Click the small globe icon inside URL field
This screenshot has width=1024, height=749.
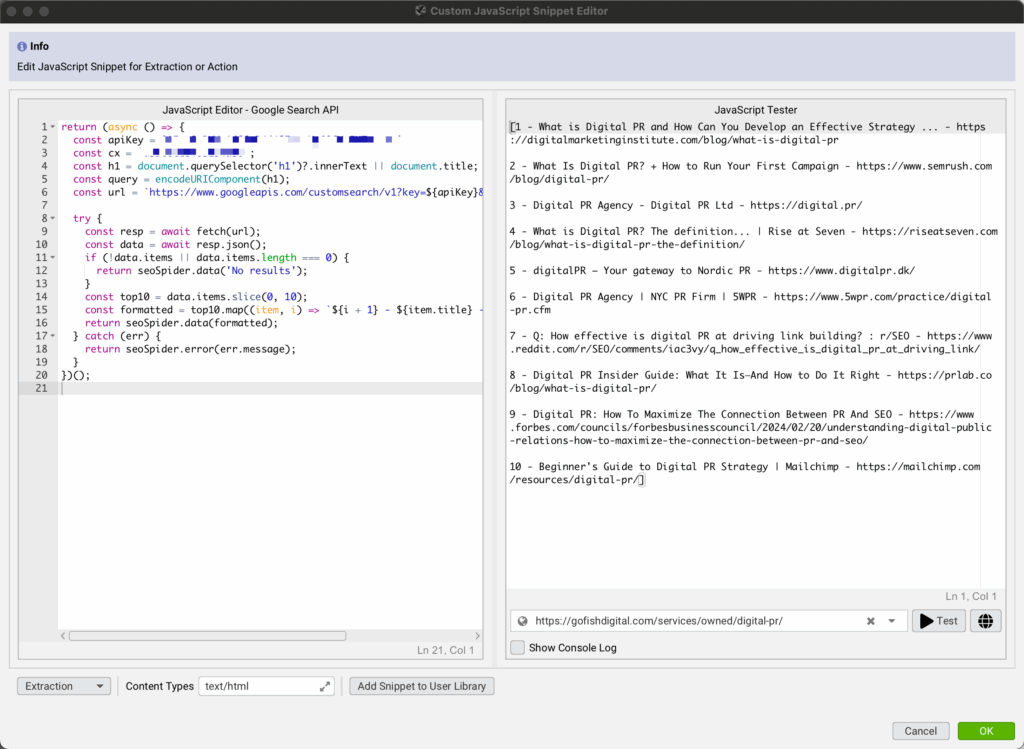(x=522, y=621)
